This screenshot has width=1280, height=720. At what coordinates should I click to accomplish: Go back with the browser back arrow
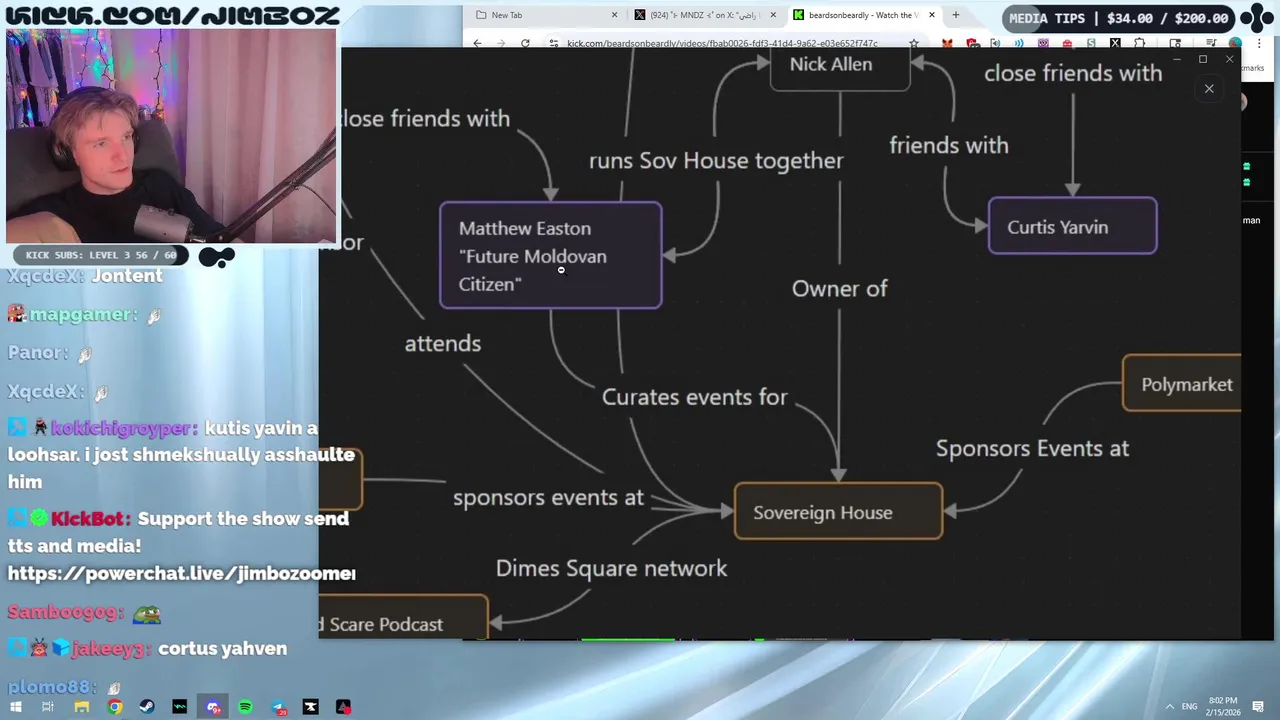(477, 43)
